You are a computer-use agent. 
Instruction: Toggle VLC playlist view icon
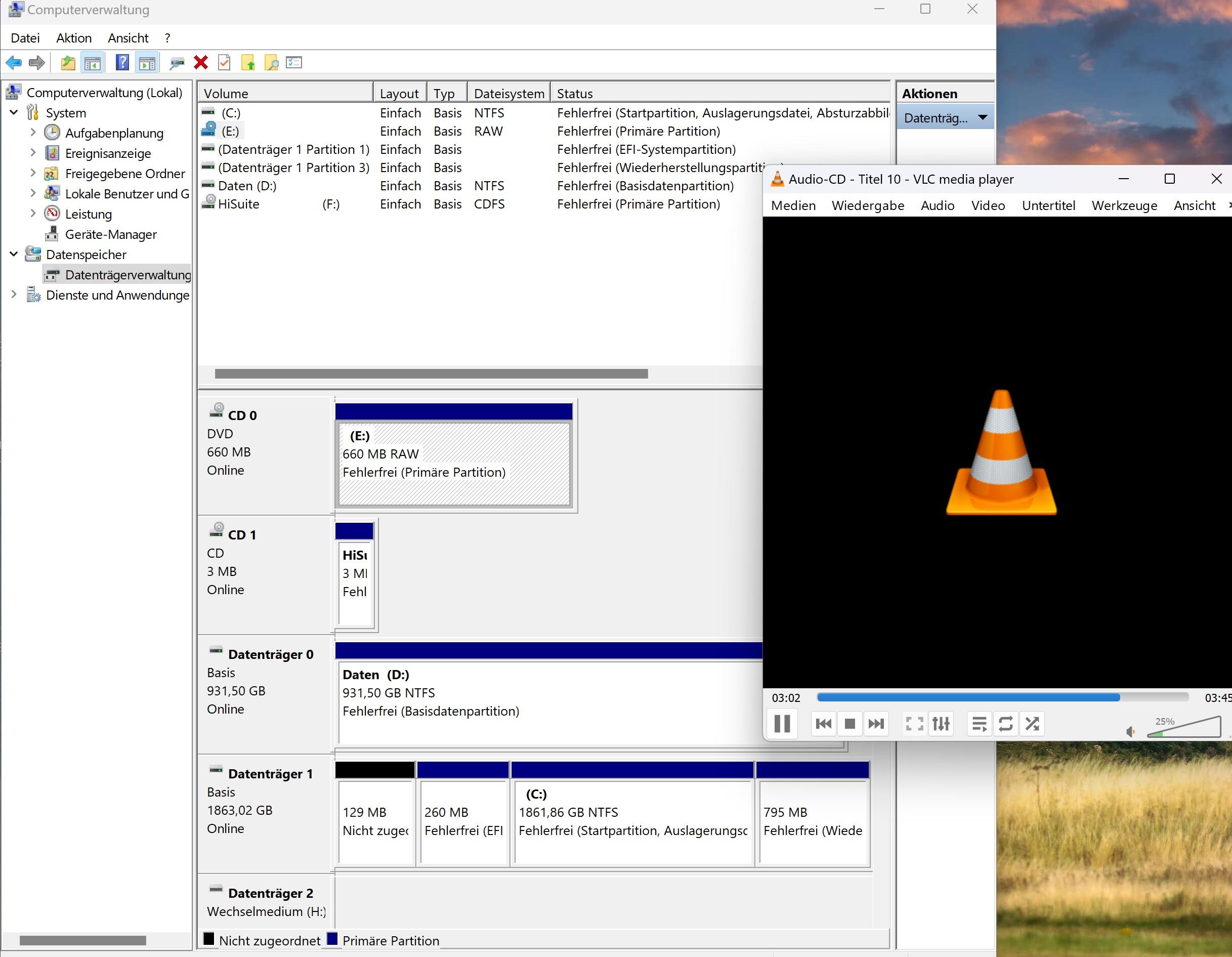(980, 723)
